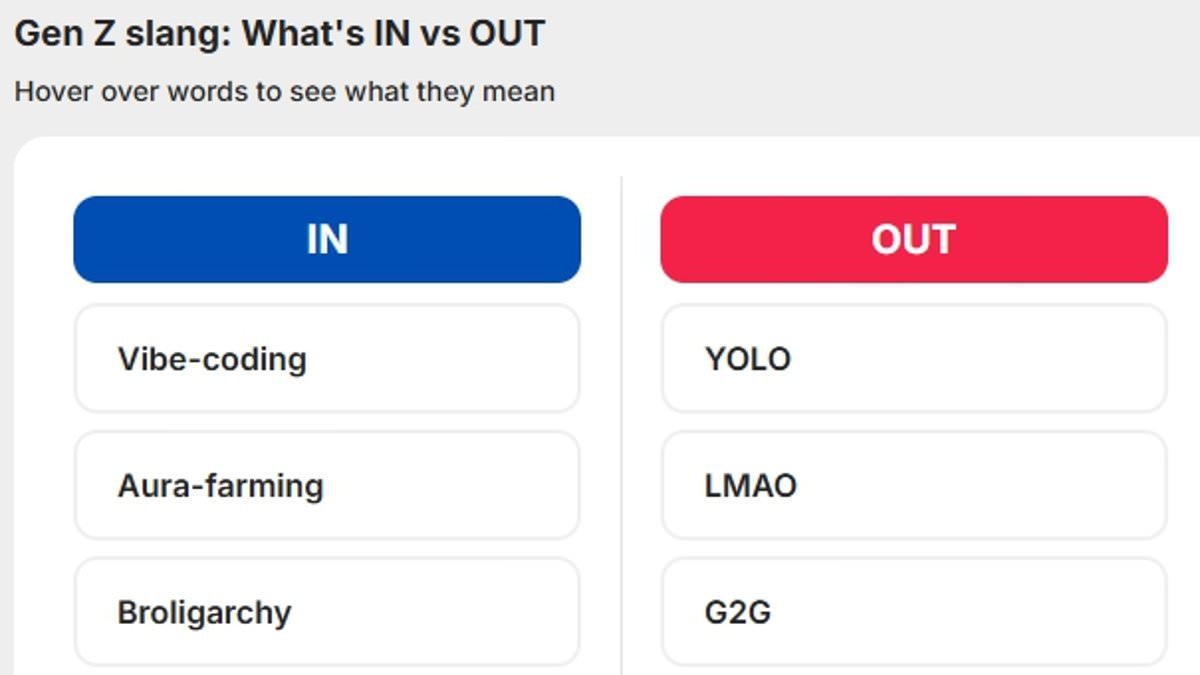
Task: Click the blue IN column header
Action: (327, 240)
